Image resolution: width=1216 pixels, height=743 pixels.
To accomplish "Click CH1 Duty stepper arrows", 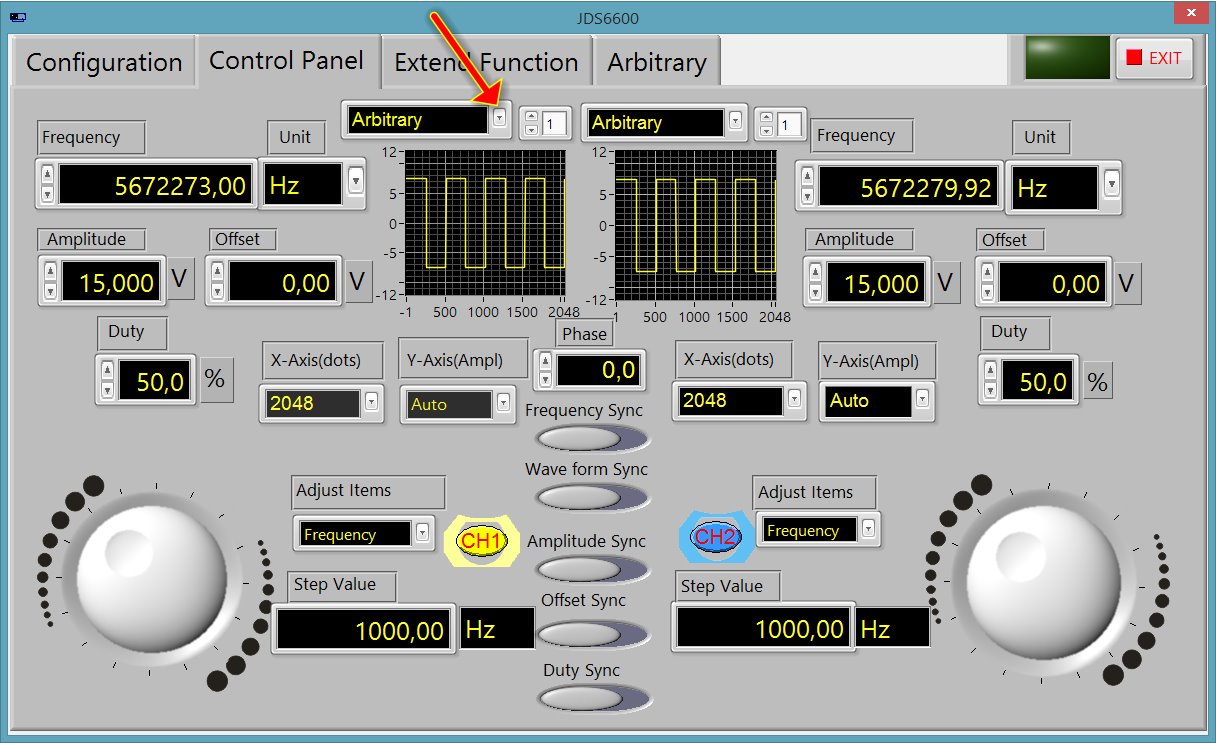I will tap(107, 380).
